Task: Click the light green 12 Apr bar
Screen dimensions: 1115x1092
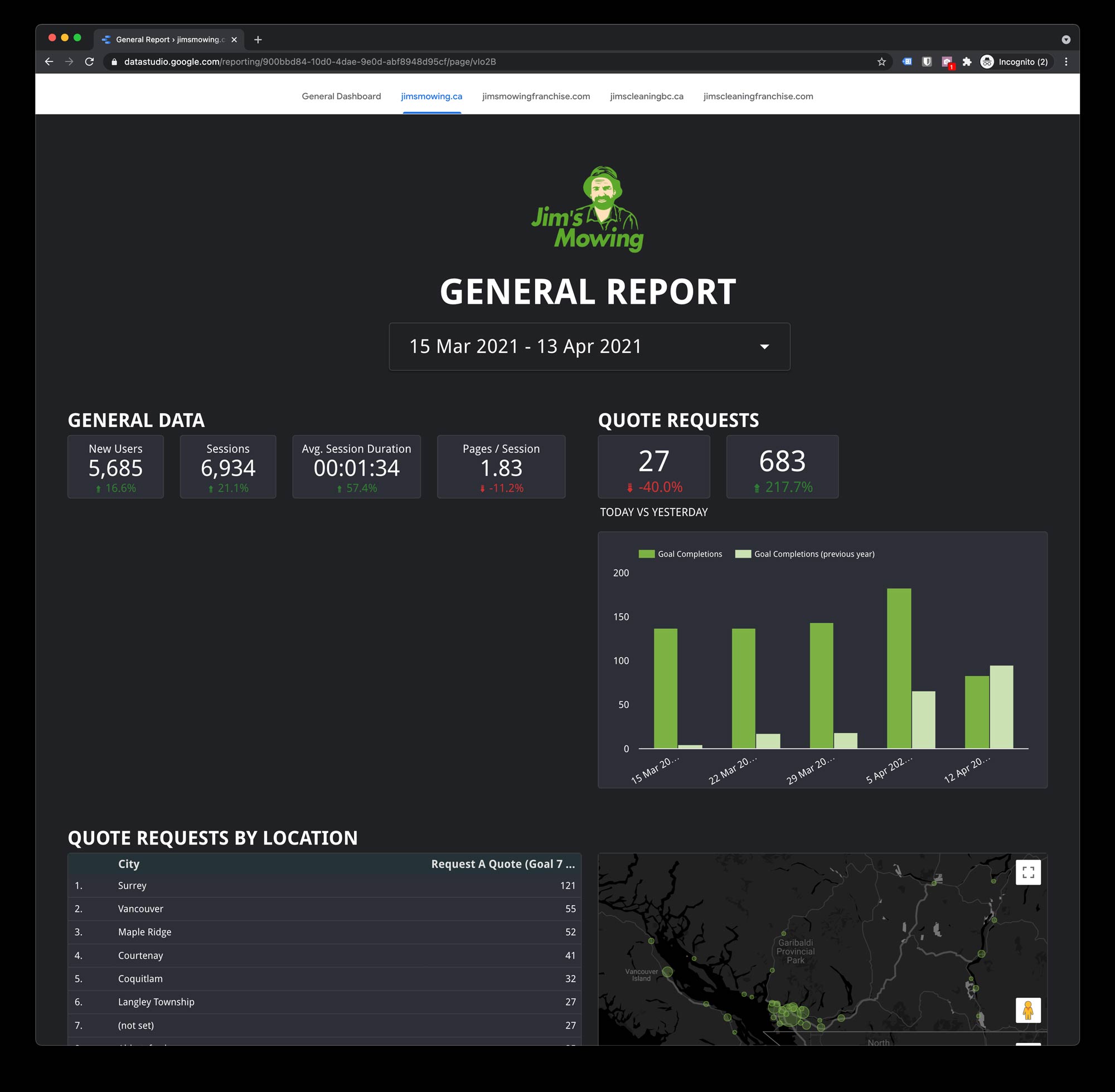Action: (1001, 707)
